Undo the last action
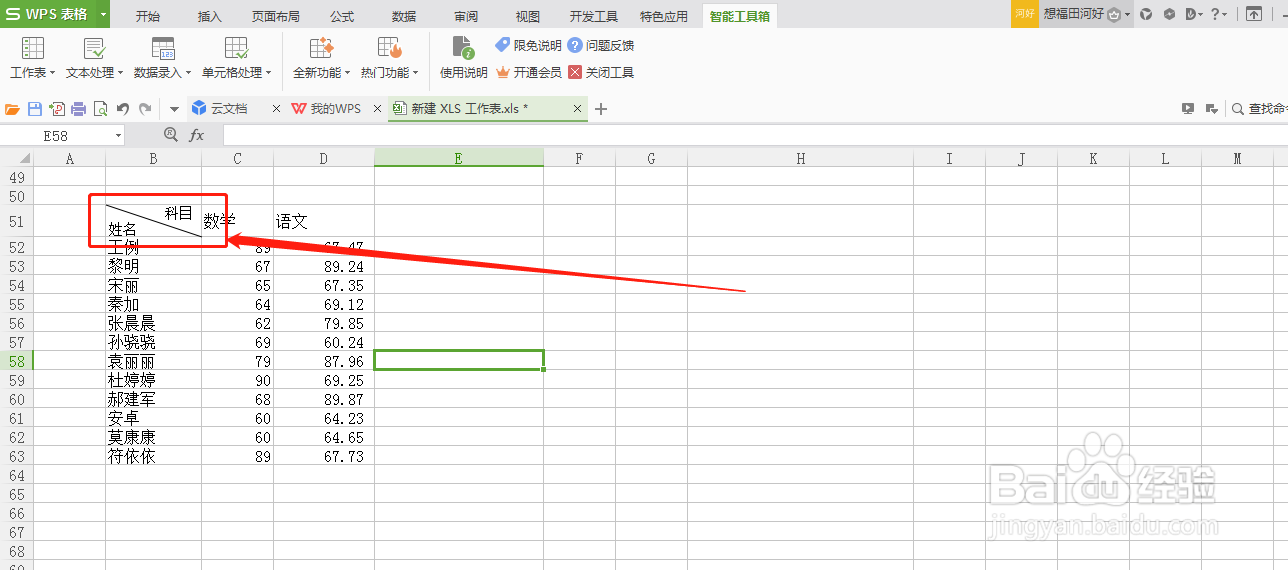The width and height of the screenshot is (1288, 570). click(123, 109)
